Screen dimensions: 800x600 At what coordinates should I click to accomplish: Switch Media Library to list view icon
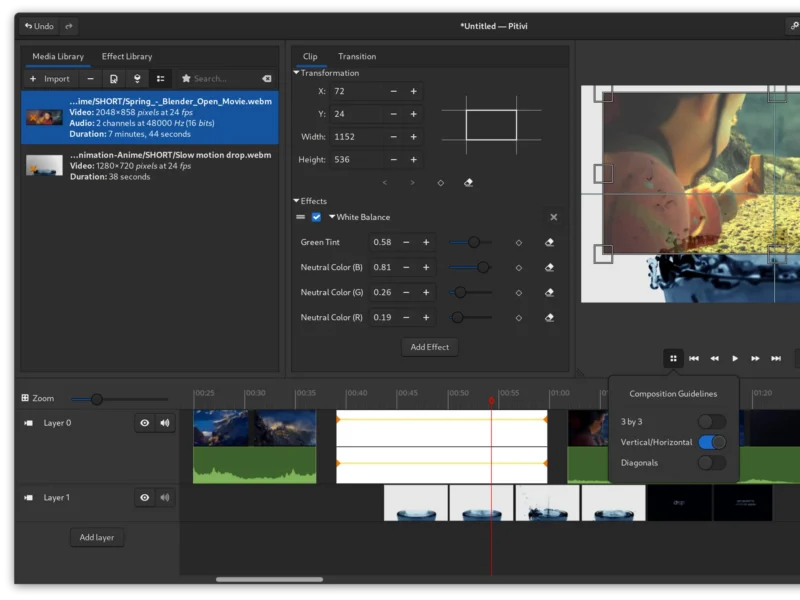tap(160, 79)
